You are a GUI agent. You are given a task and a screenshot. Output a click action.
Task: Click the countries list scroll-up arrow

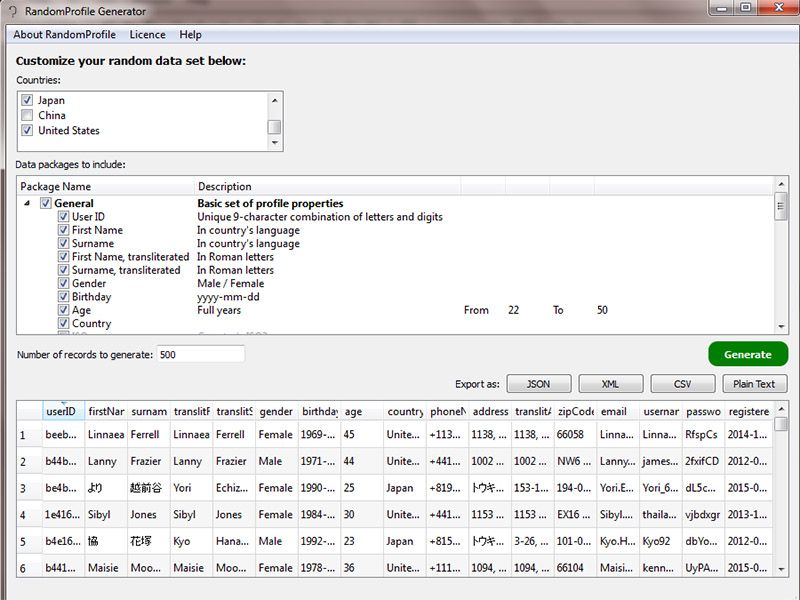point(274,99)
